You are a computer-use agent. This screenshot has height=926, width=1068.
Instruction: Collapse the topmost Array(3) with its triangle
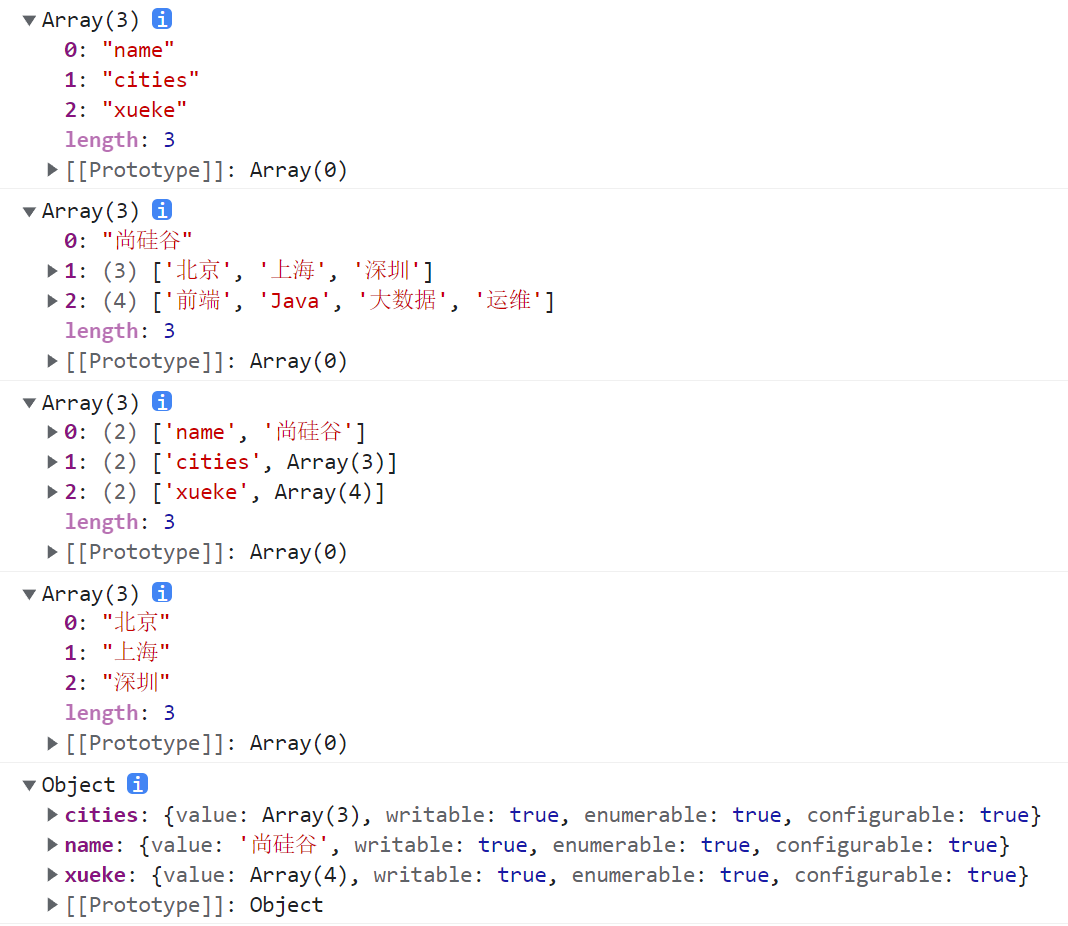[x=29, y=20]
